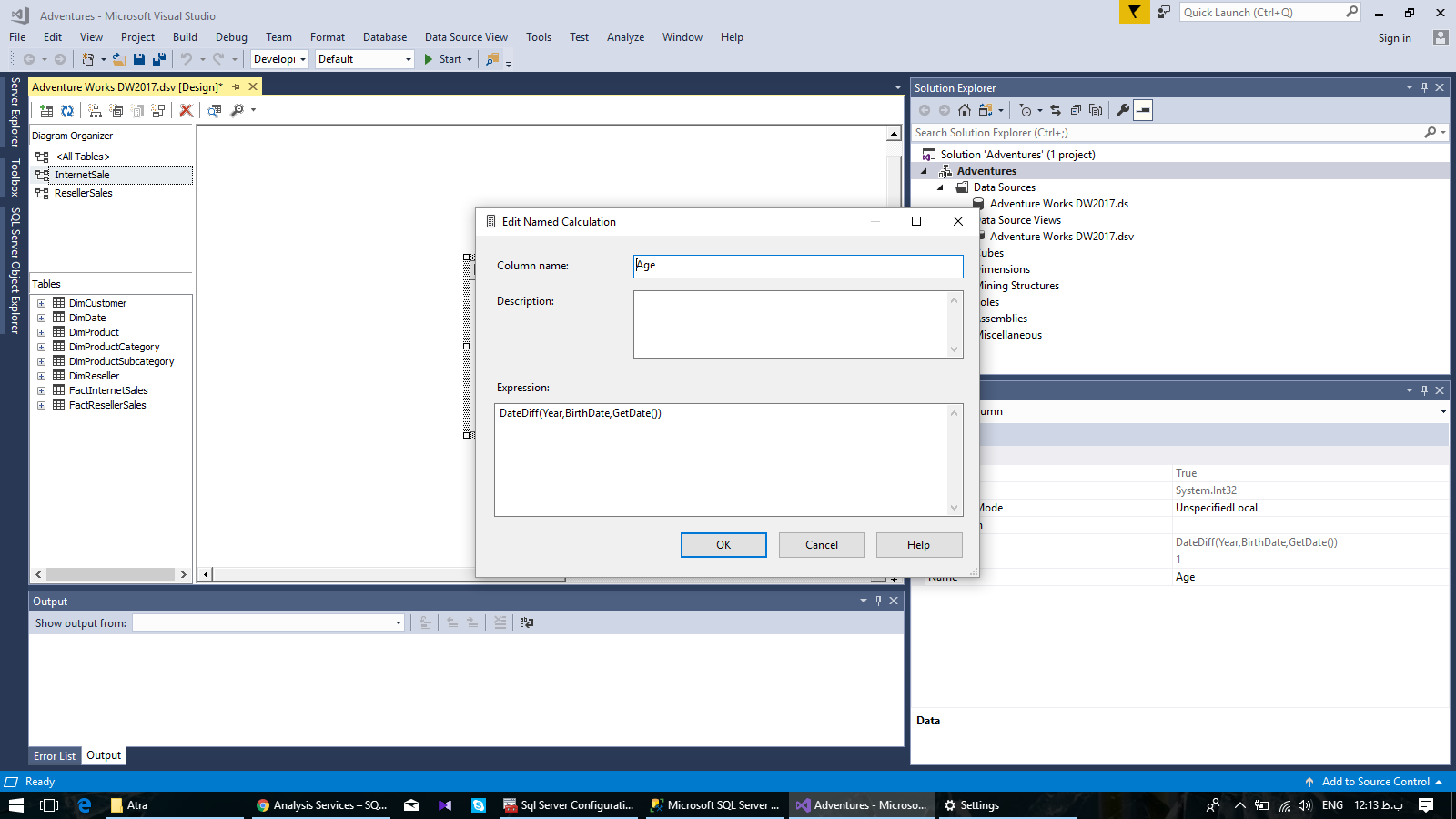Click Show All Files icon
This screenshot has width=1456, height=819.
tap(1096, 110)
